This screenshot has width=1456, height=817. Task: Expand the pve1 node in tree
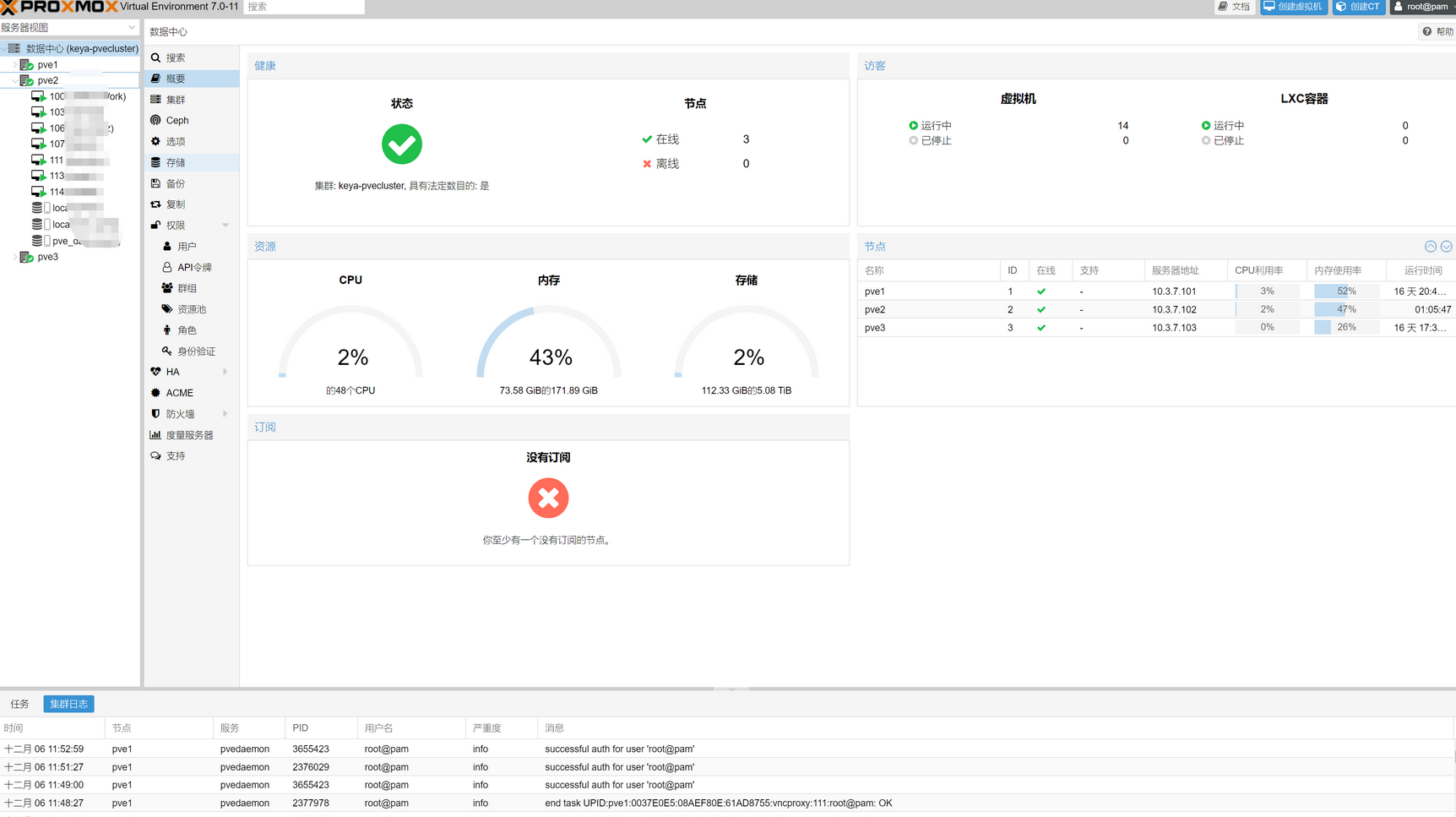[x=14, y=65]
